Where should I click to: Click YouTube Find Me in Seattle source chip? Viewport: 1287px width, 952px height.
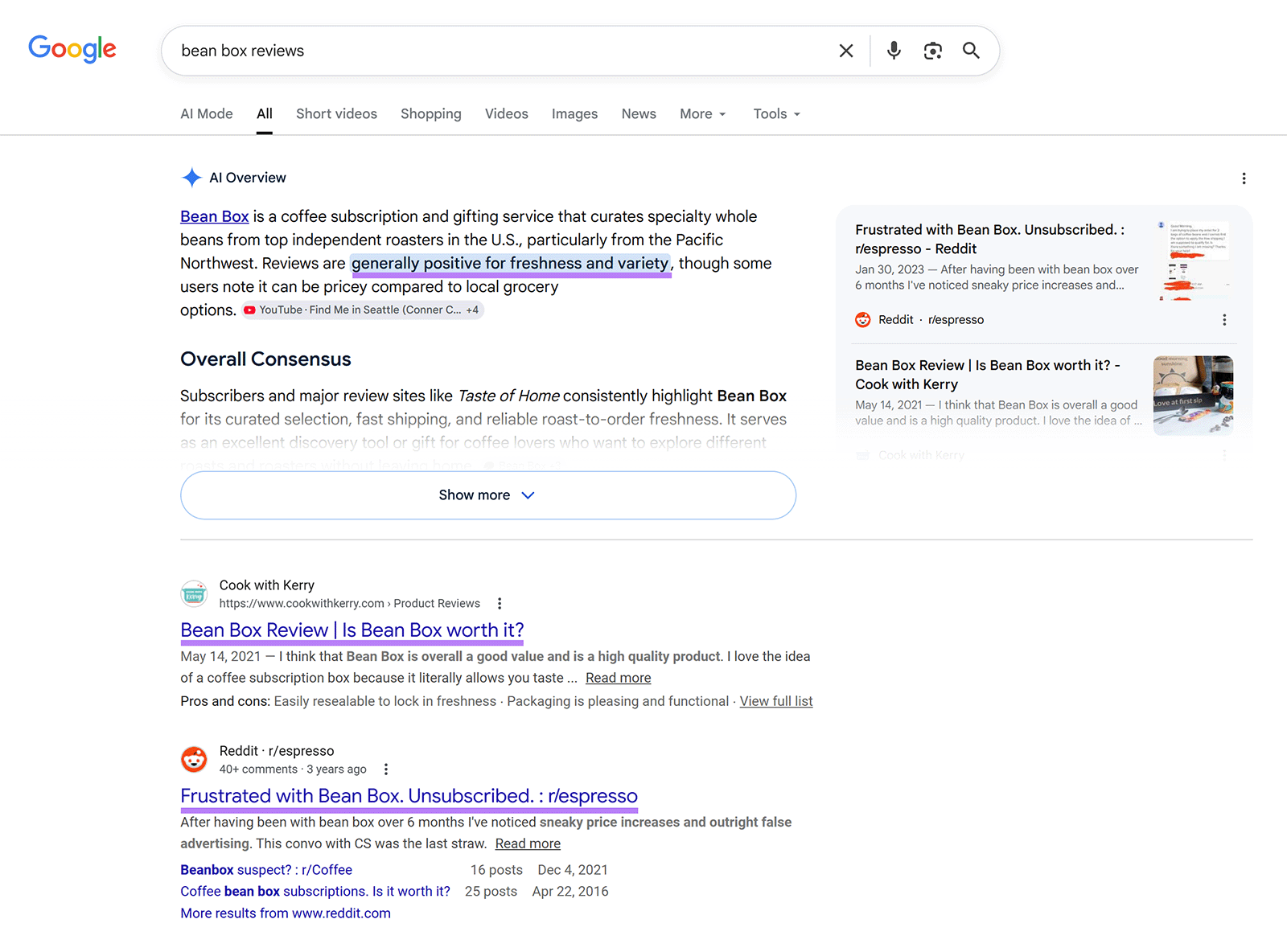coord(364,310)
